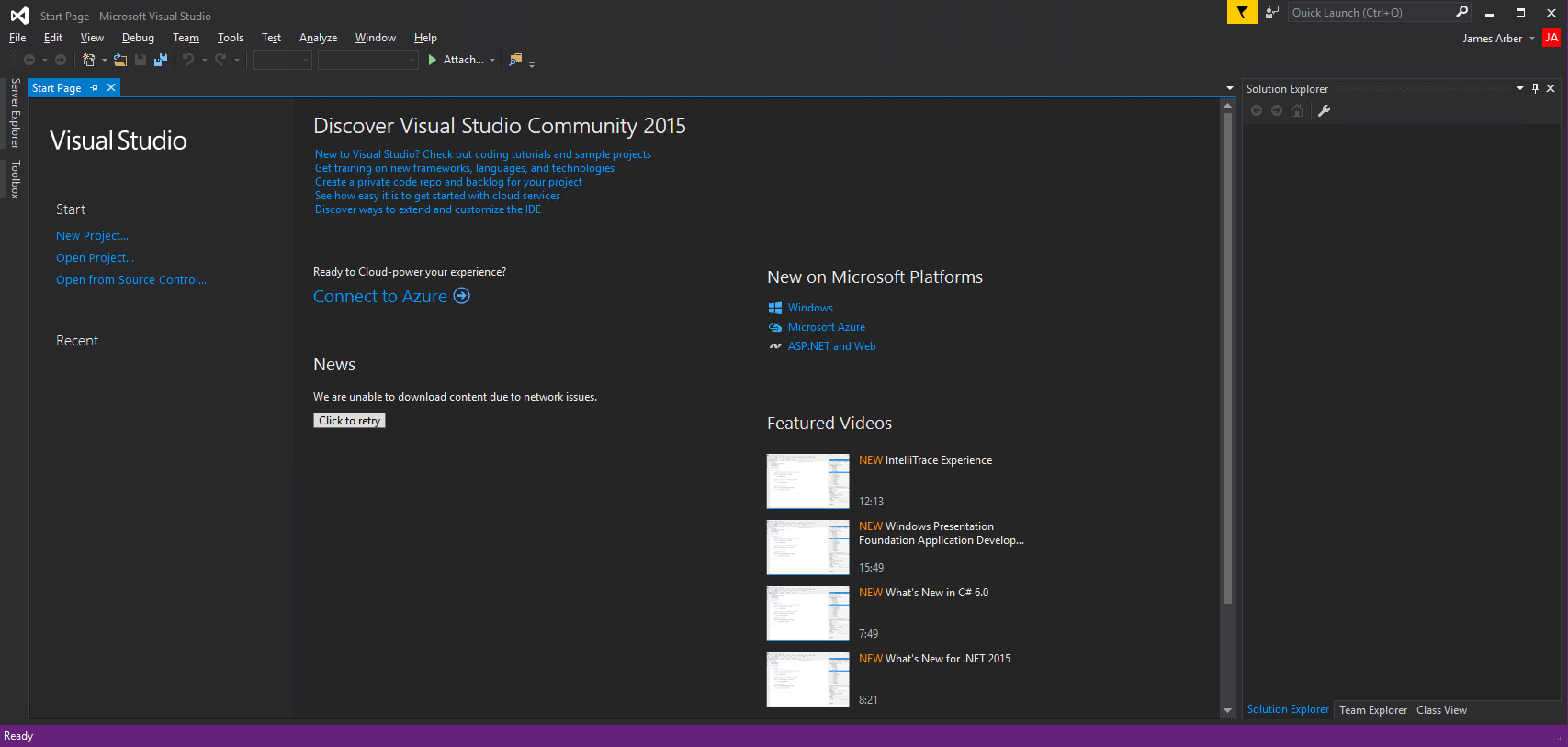Viewport: 1568px width, 747px height.
Task: Open the Solution Configurations combo box
Action: click(x=282, y=60)
